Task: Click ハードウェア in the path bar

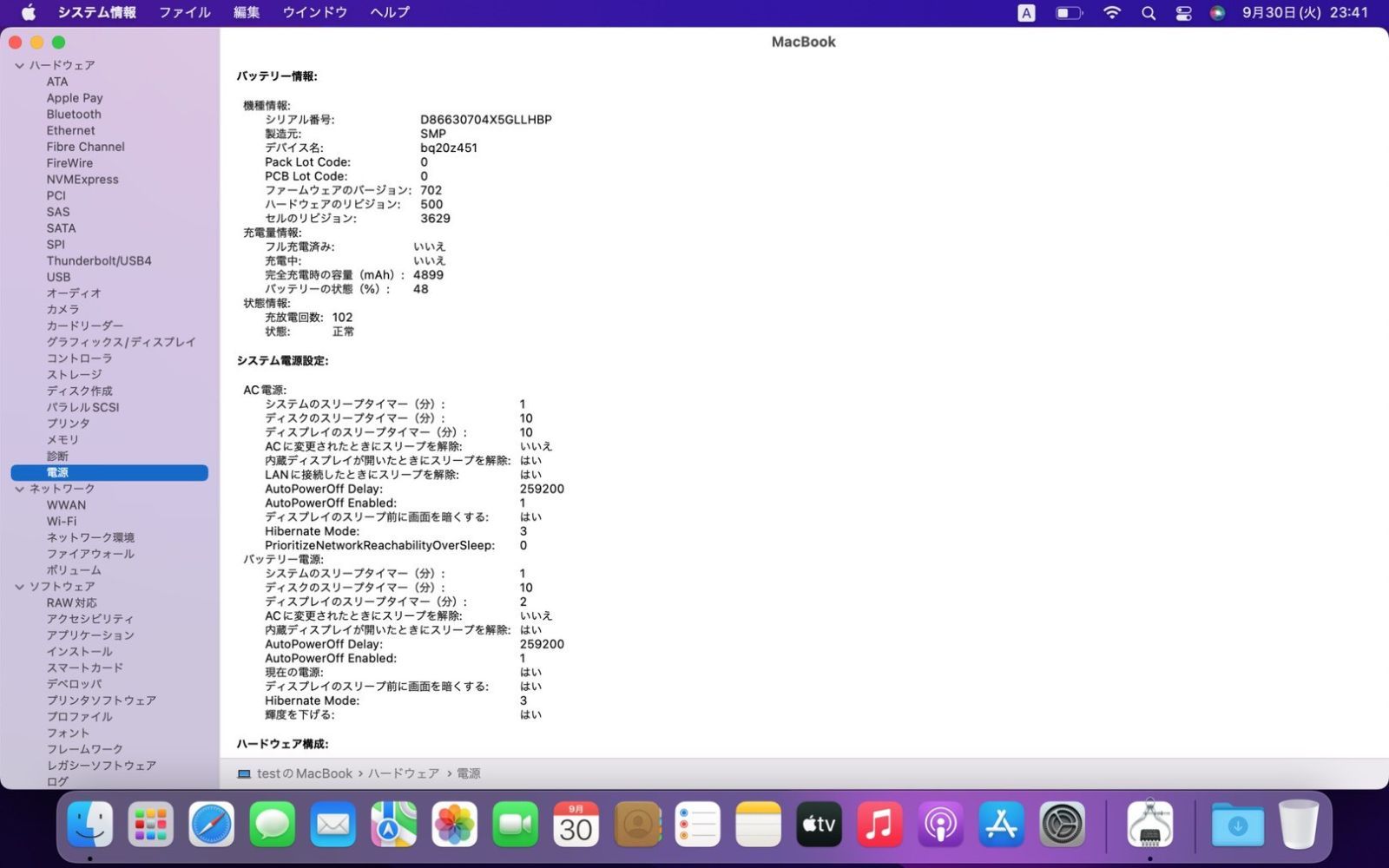Action: coord(403,773)
